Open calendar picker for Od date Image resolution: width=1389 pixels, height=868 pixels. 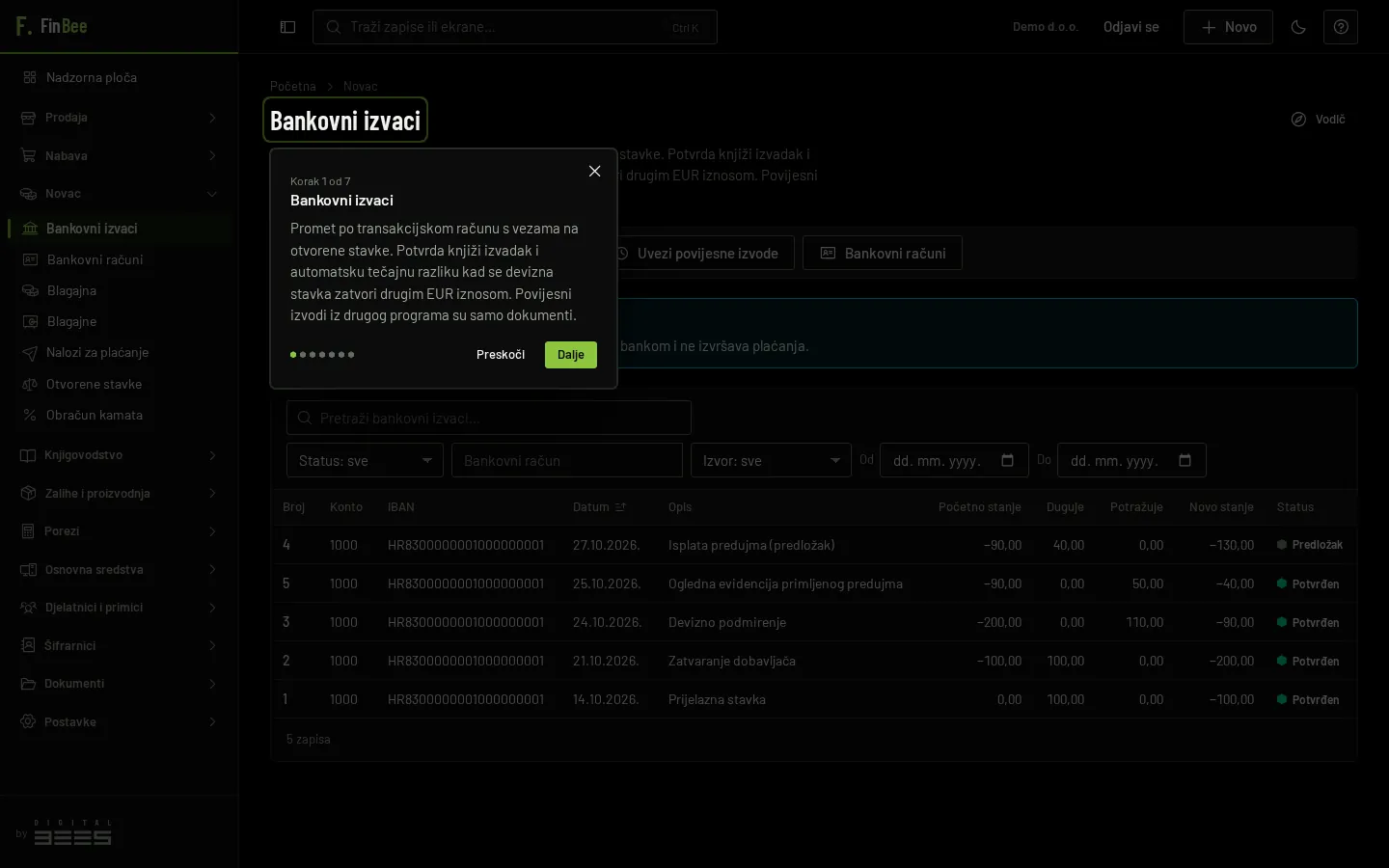click(1007, 460)
